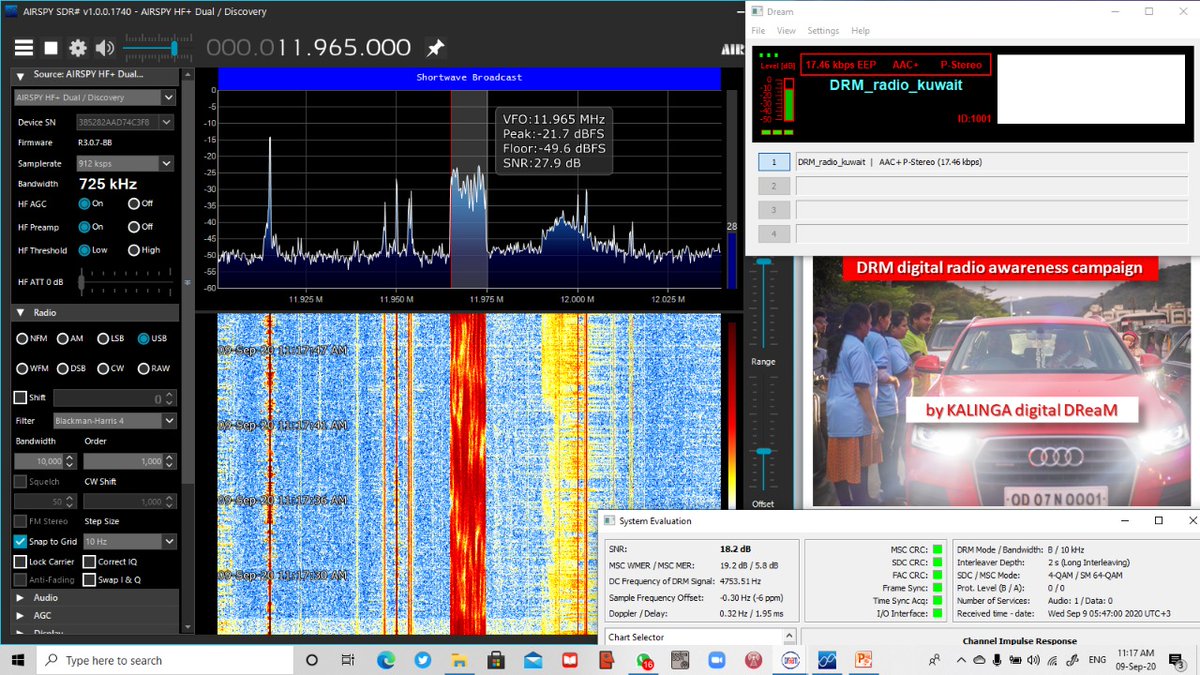Open Cortana circle icon on taskbar
Screen dimensions: 1200x675
(x=311, y=660)
